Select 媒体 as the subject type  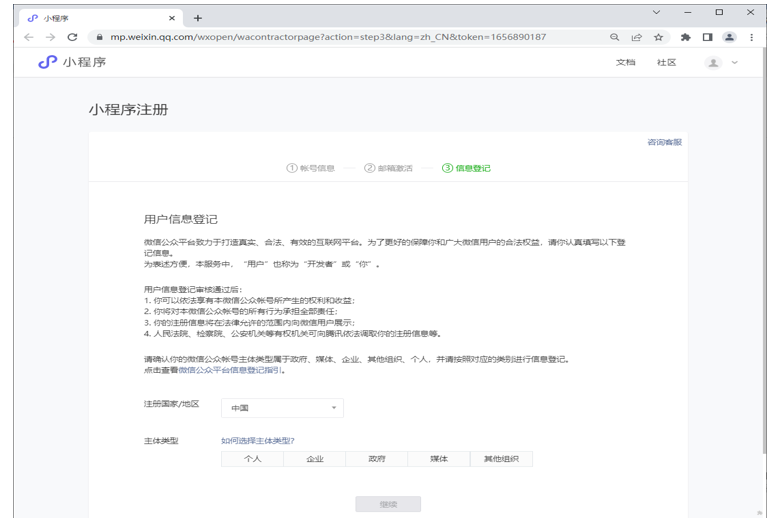[x=439, y=459]
